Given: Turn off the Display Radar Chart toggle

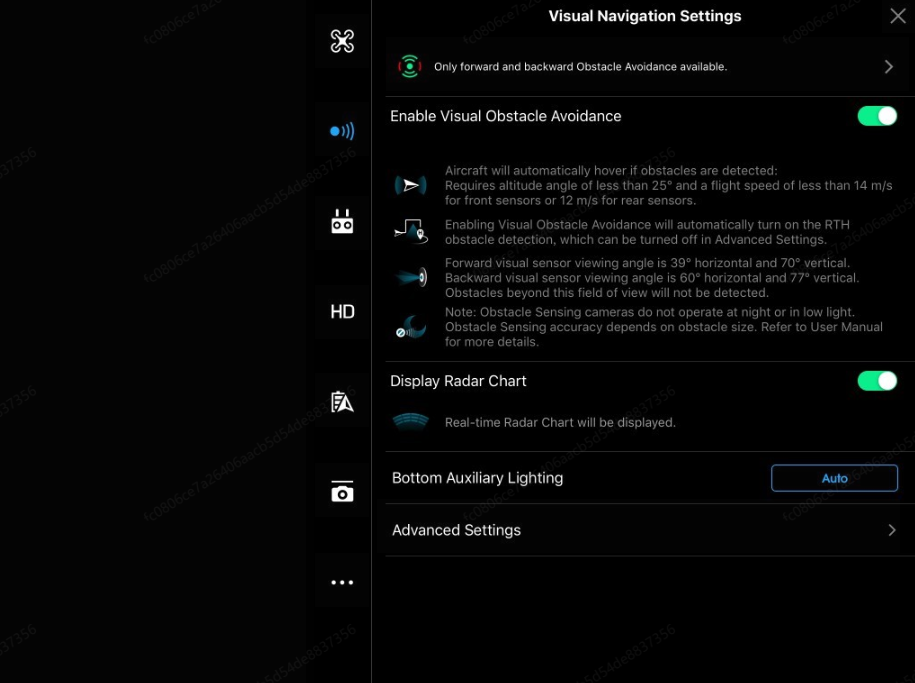Looking at the screenshot, I should pos(877,381).
